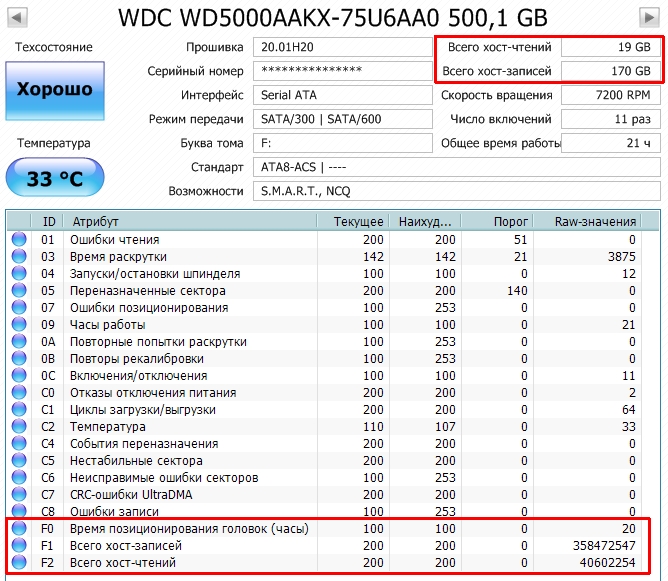Select the Ошибки записи attribute text
Viewport: 668px width, 581px height.
[114, 511]
